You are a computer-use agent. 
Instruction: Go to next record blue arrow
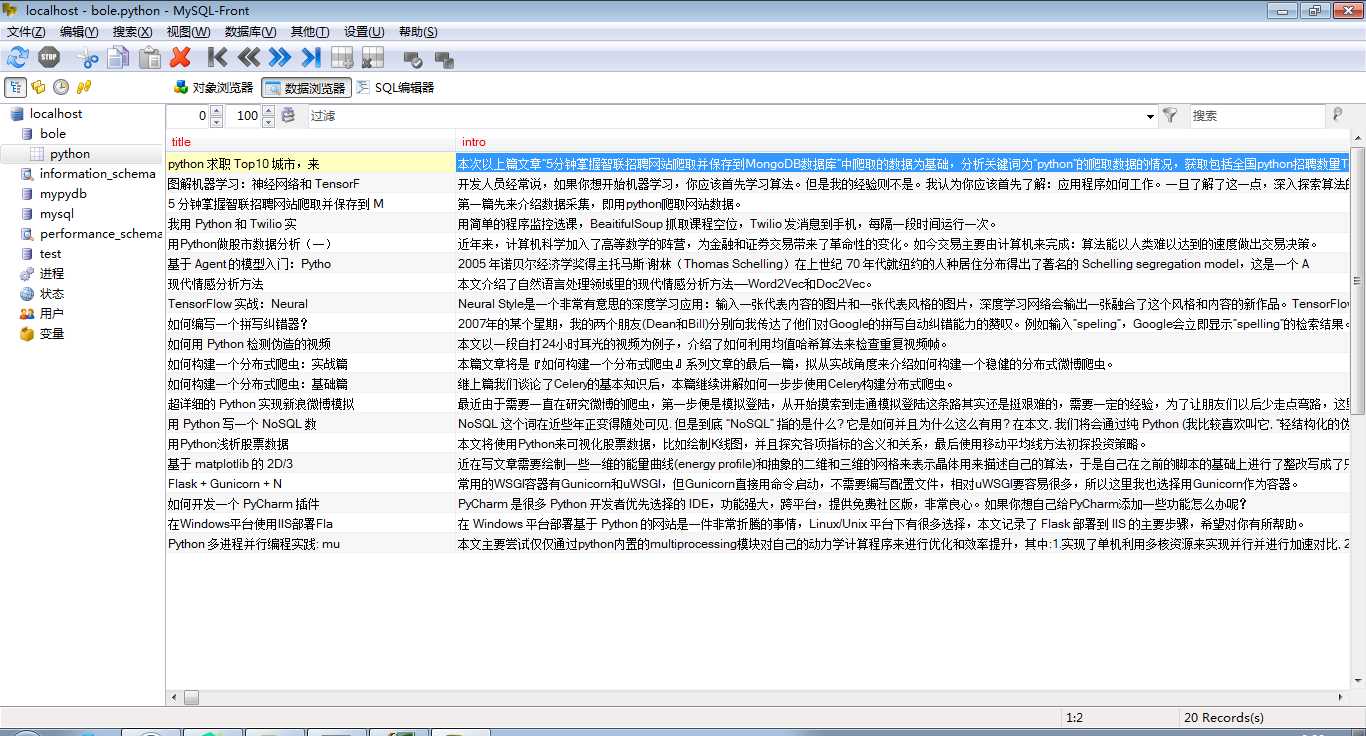(x=280, y=57)
